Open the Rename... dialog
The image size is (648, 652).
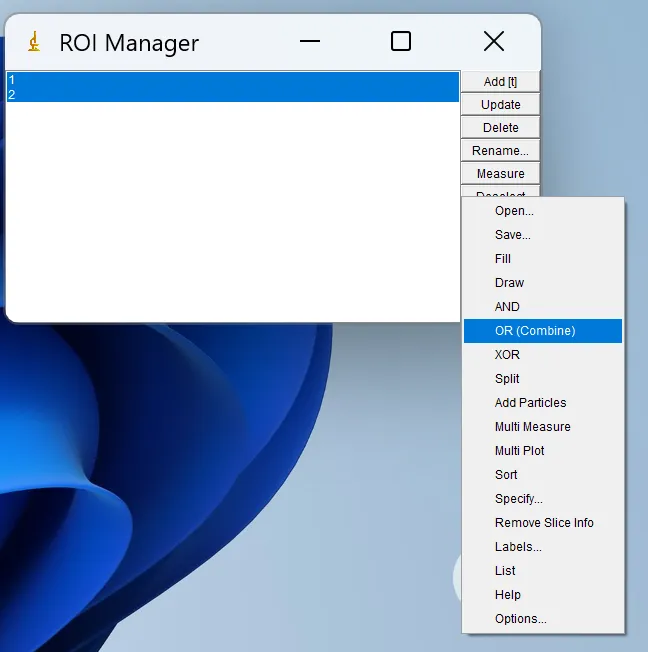(x=500, y=150)
